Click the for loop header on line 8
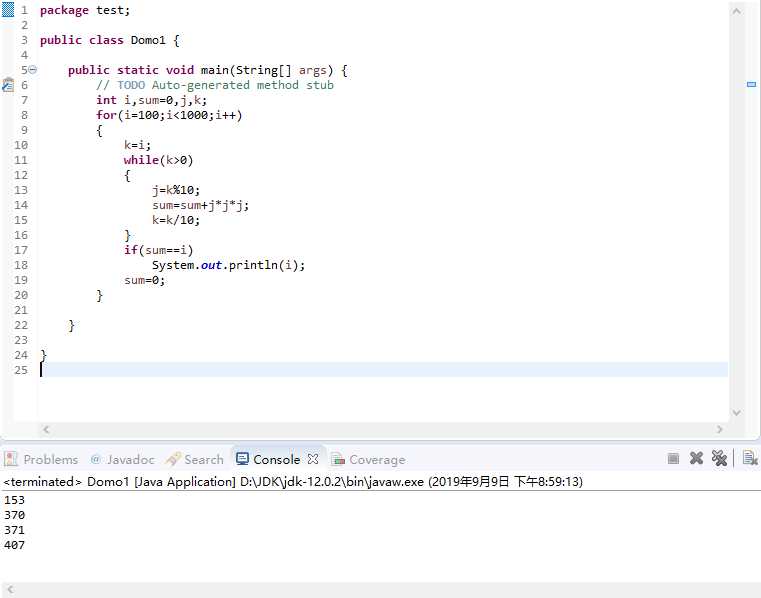761x598 pixels. pos(169,116)
